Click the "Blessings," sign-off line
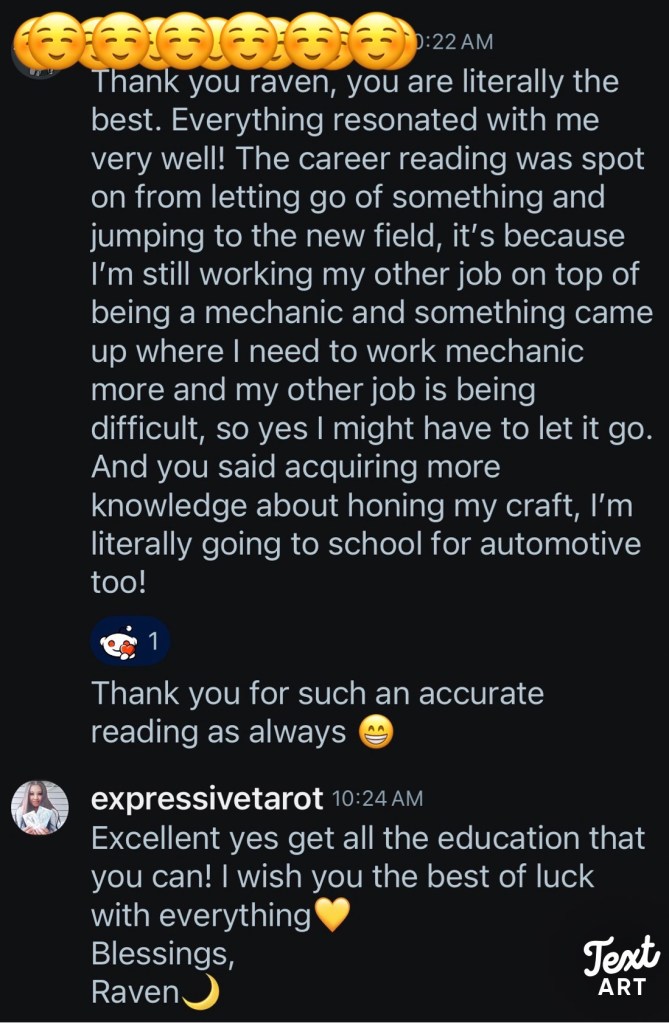Image resolution: width=669 pixels, height=1023 pixels. [163, 954]
